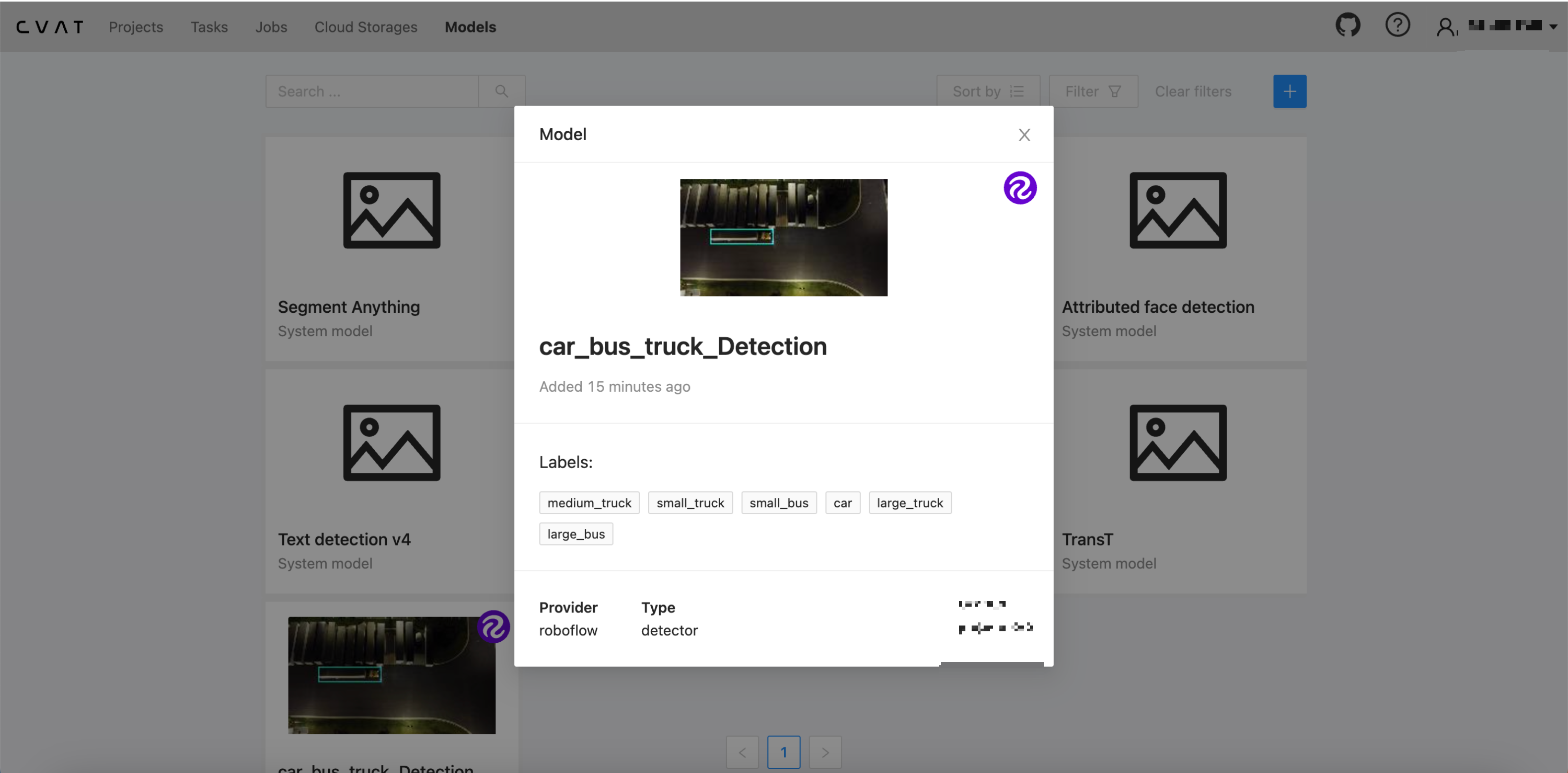1568x773 pixels.
Task: Close the Model dialog with X
Action: [1024, 134]
